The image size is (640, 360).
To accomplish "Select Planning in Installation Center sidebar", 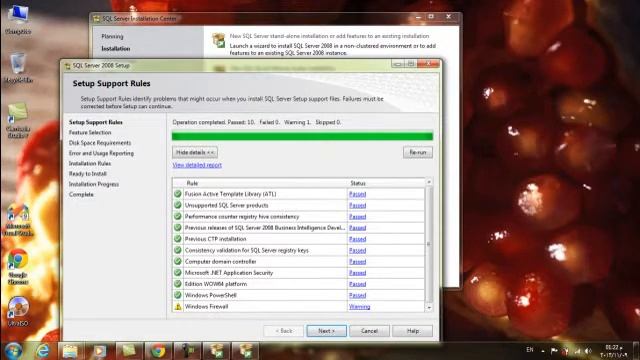I will pos(112,36).
